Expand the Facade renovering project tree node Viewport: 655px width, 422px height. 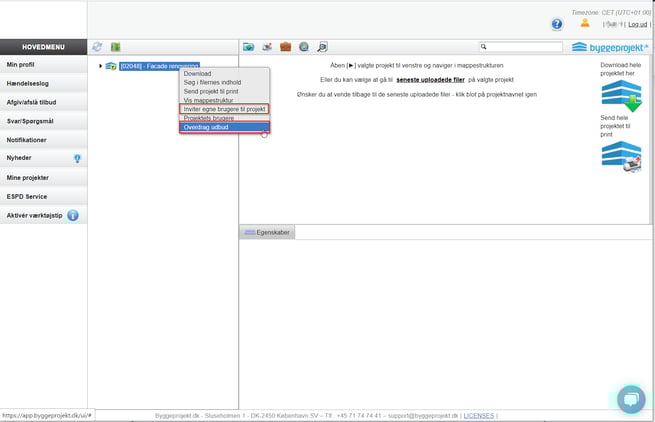pos(100,66)
